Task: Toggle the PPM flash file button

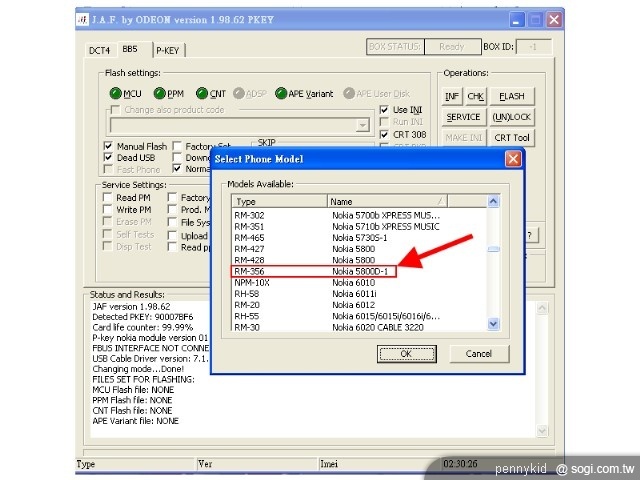Action: pos(169,93)
